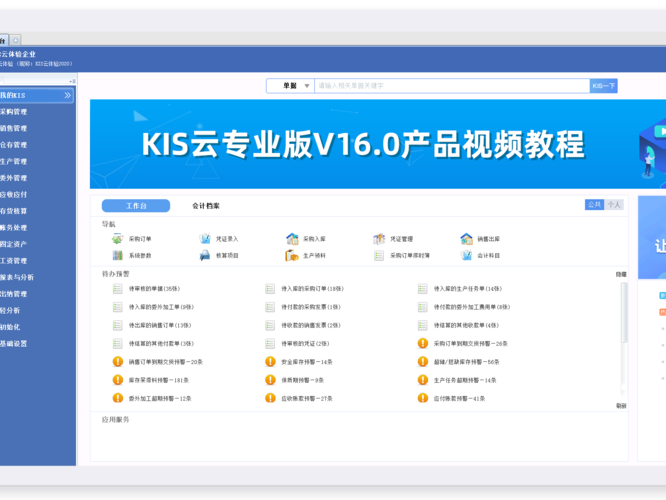Viewport: 666px width, 500px height.
Task: Collapse sidebar with 我的KIS double chevron
Action: (68, 95)
